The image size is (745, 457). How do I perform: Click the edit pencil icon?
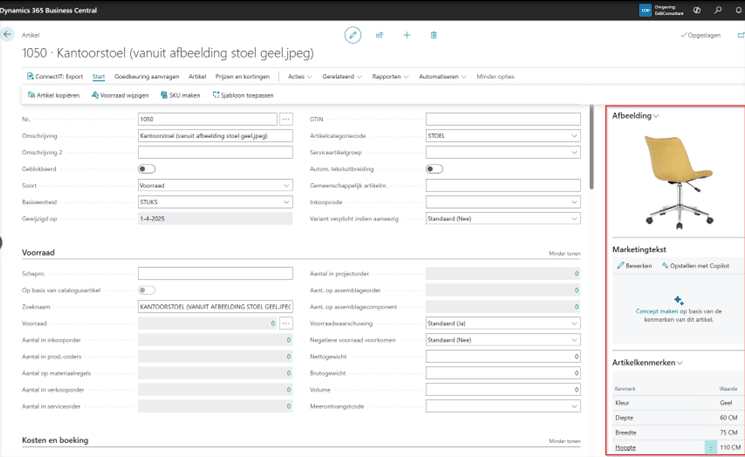(353, 35)
